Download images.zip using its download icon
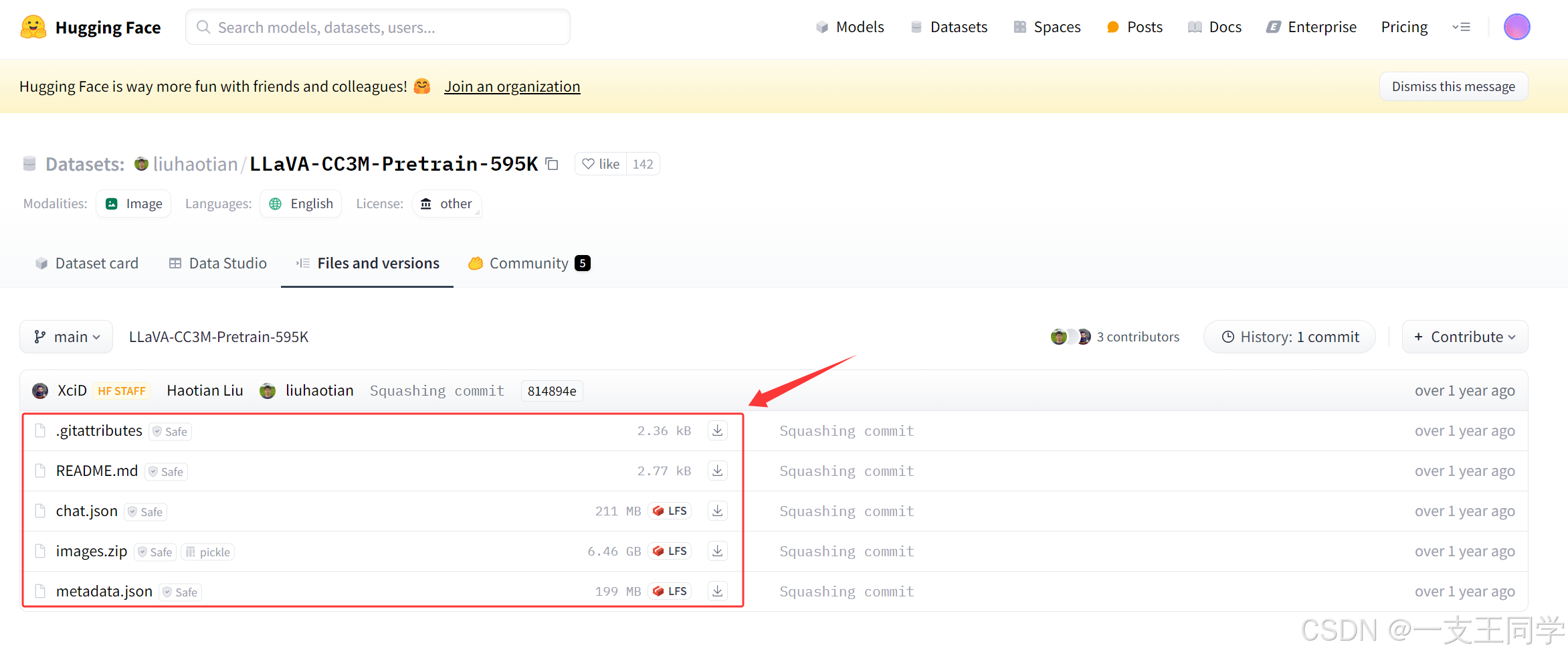The height and width of the screenshot is (656, 1568). point(718,551)
